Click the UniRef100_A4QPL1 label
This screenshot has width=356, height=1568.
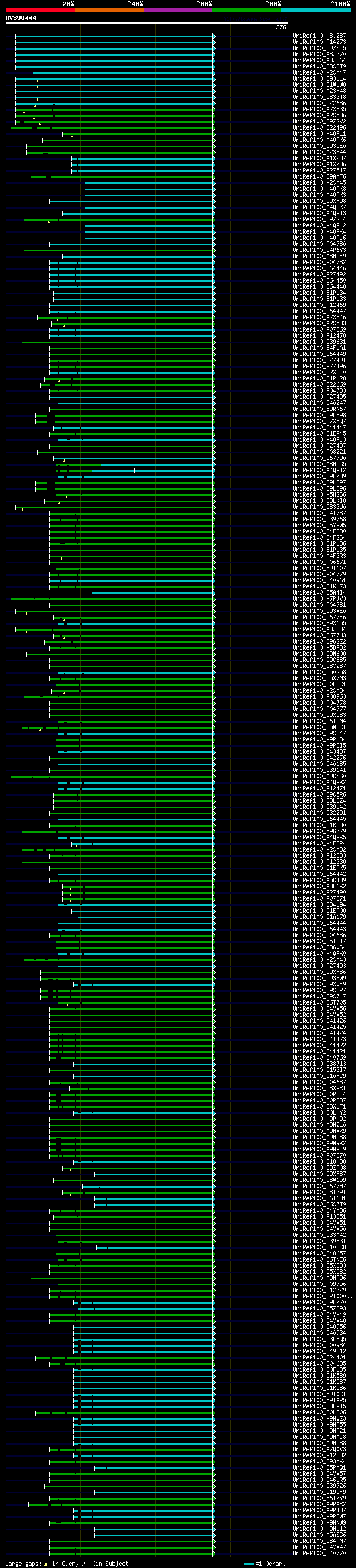coord(319,134)
